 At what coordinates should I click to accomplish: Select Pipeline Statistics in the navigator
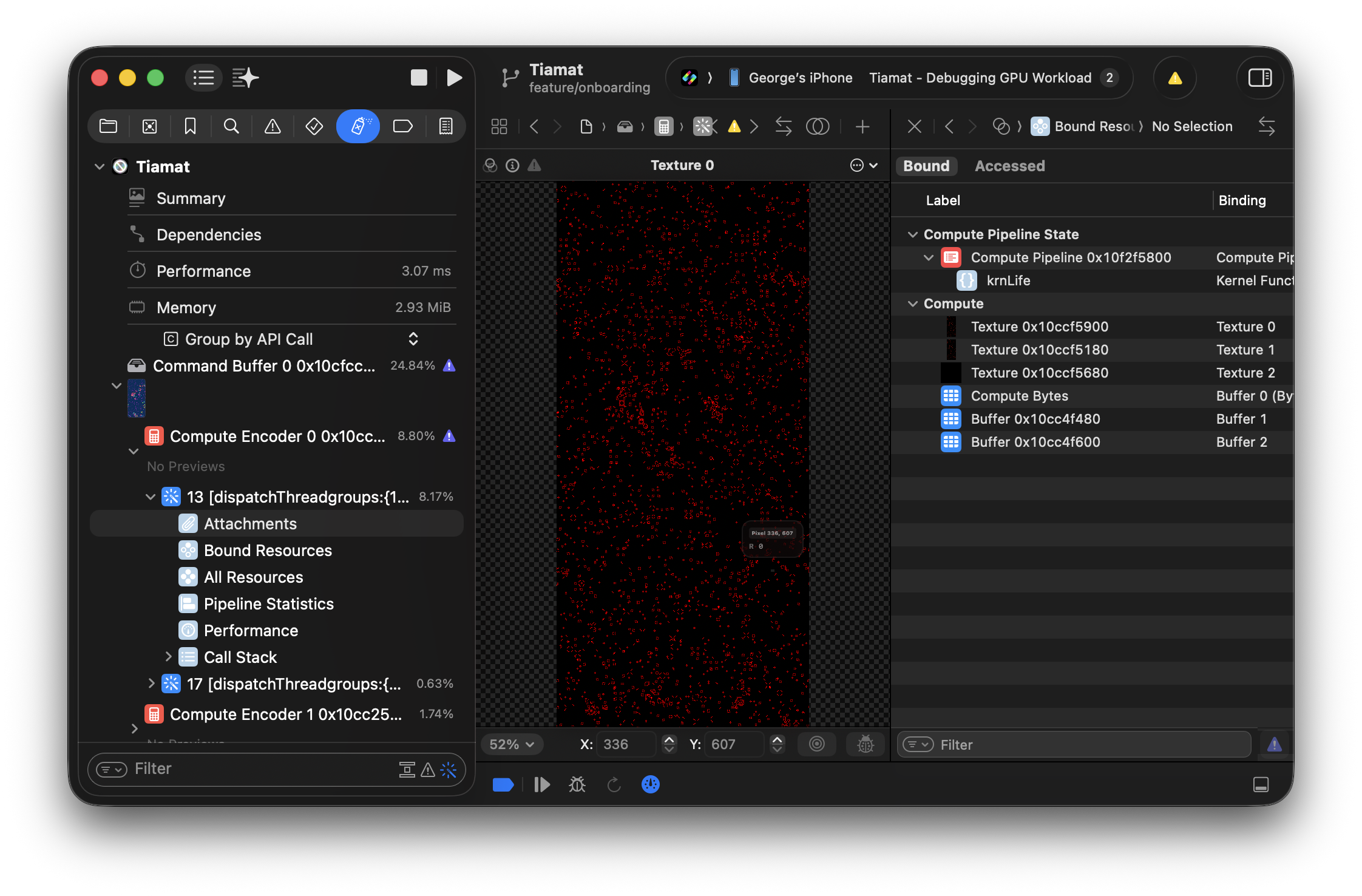pyautogui.click(x=268, y=603)
